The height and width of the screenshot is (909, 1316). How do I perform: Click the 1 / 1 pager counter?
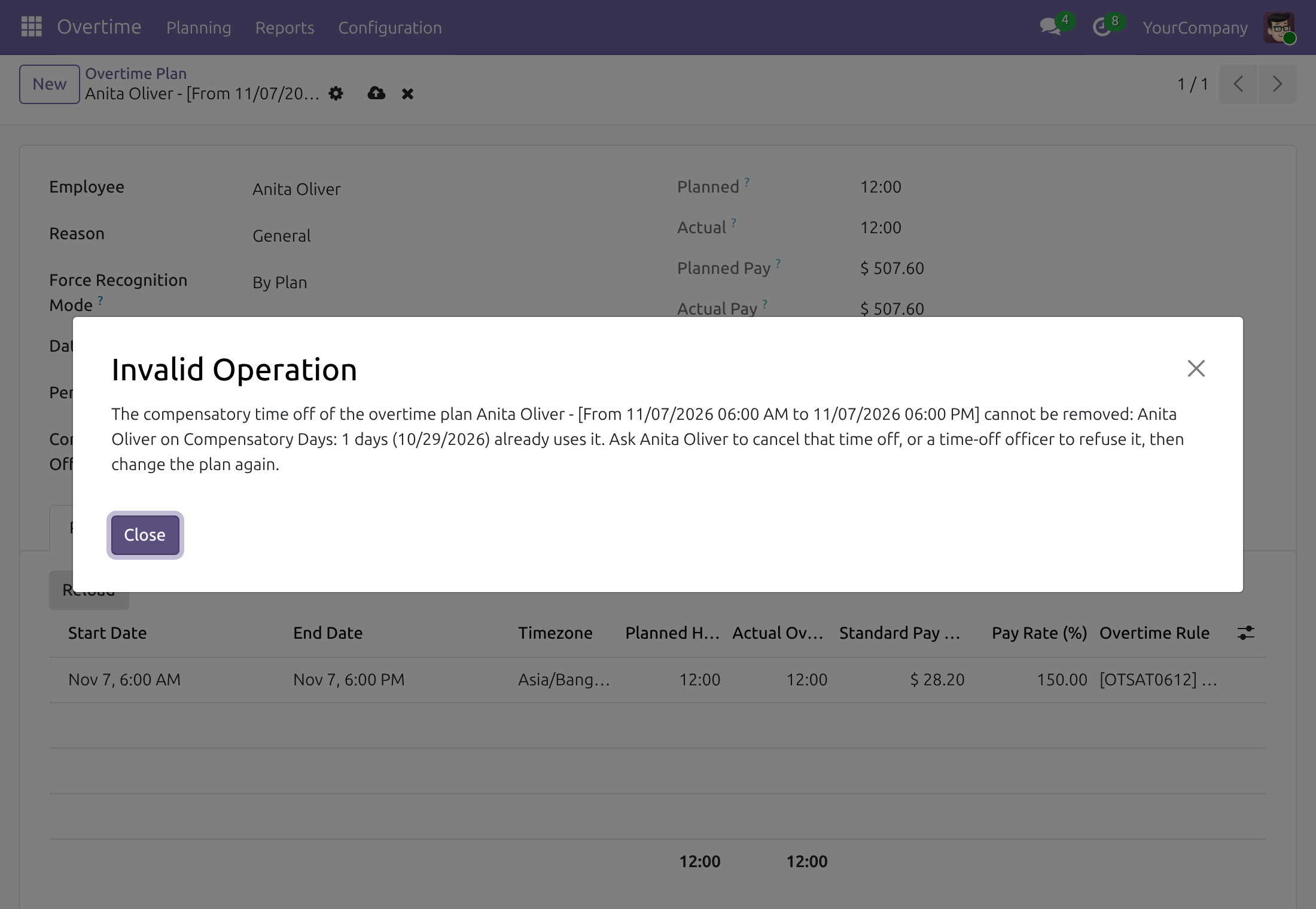(1193, 84)
